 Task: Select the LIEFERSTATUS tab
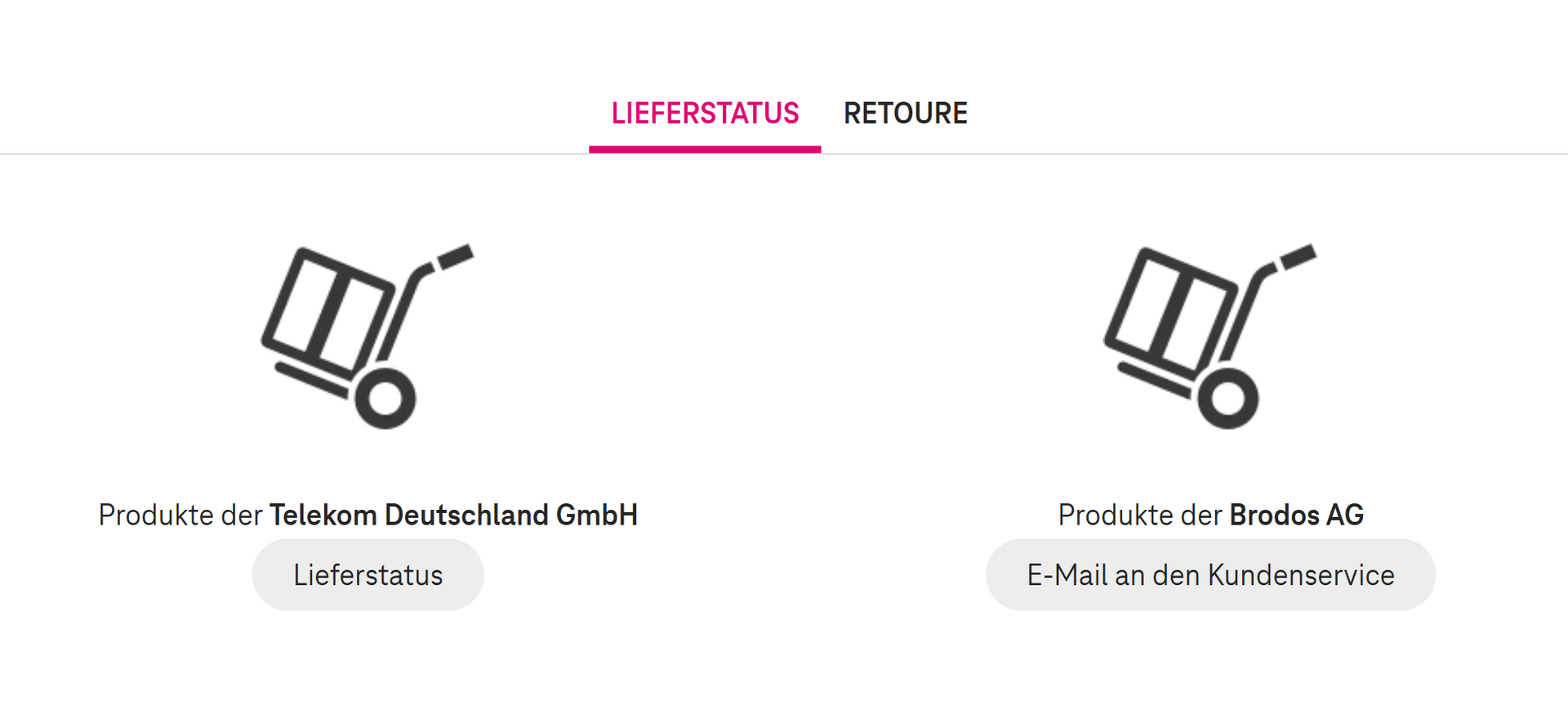705,114
